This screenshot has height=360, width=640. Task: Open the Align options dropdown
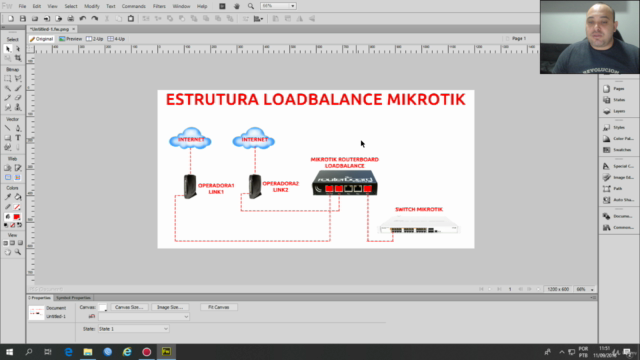[258, 19]
